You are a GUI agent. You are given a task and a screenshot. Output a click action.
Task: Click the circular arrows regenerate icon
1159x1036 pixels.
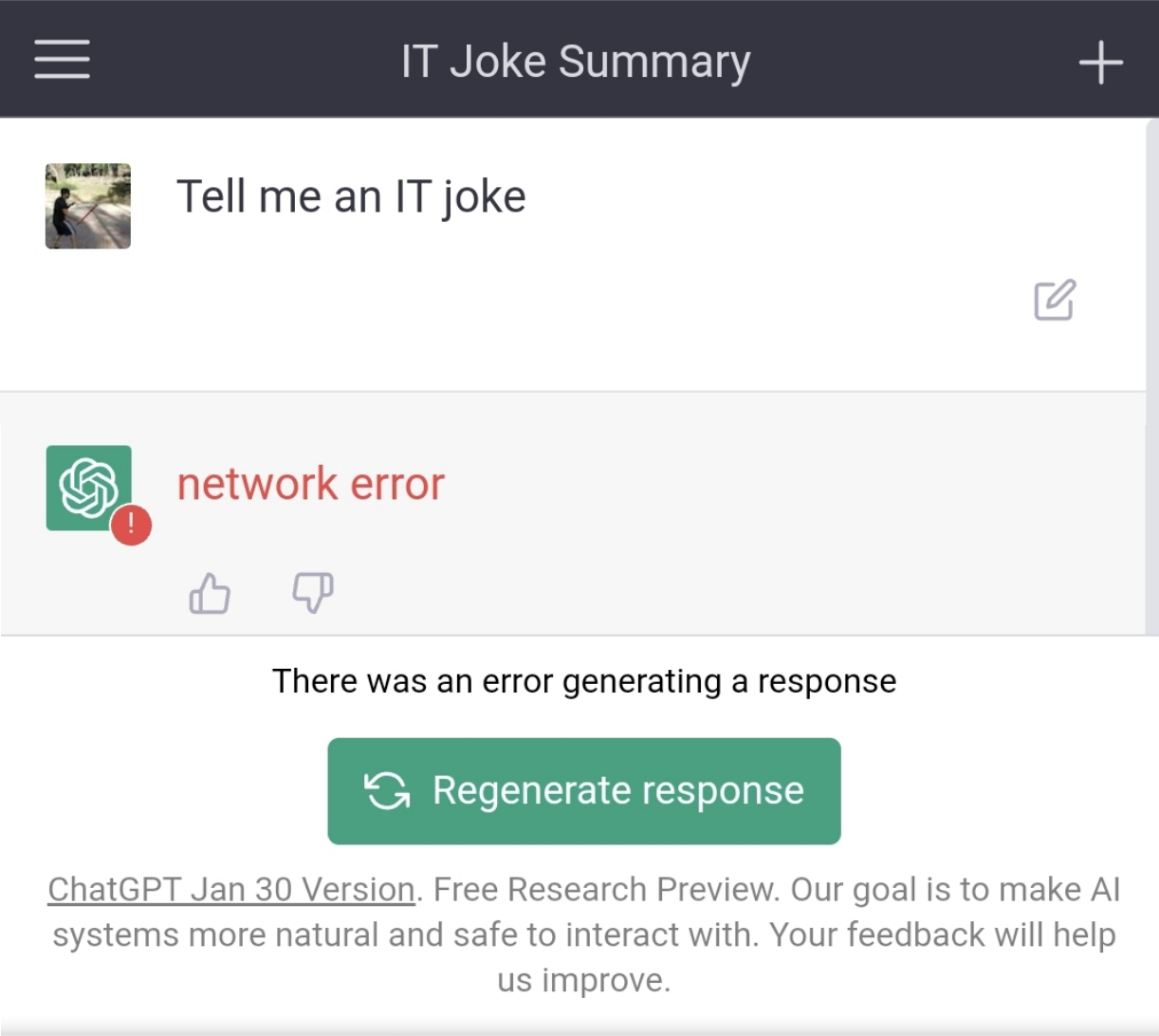pos(387,790)
